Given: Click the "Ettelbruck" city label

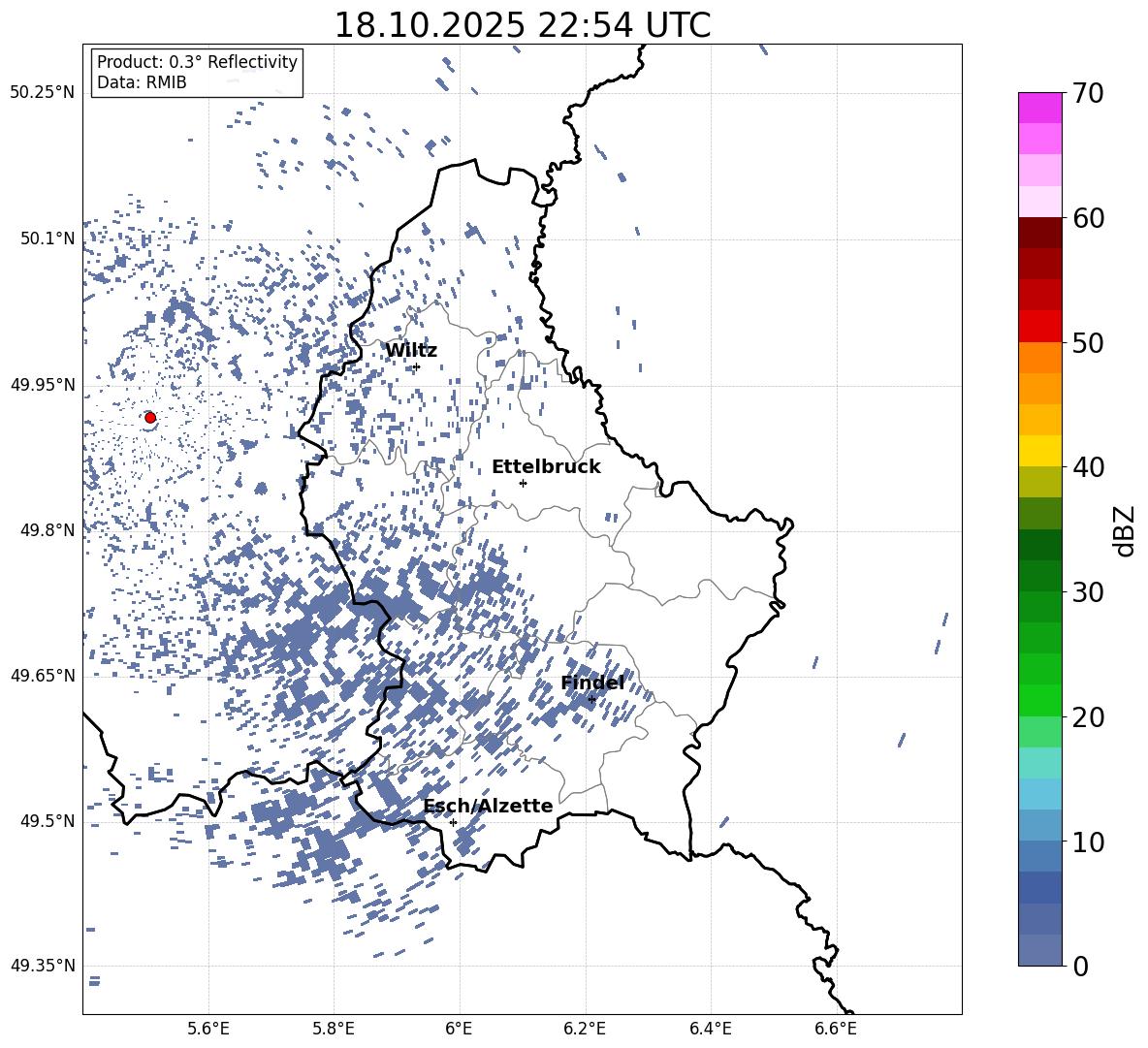Looking at the screenshot, I should (546, 467).
